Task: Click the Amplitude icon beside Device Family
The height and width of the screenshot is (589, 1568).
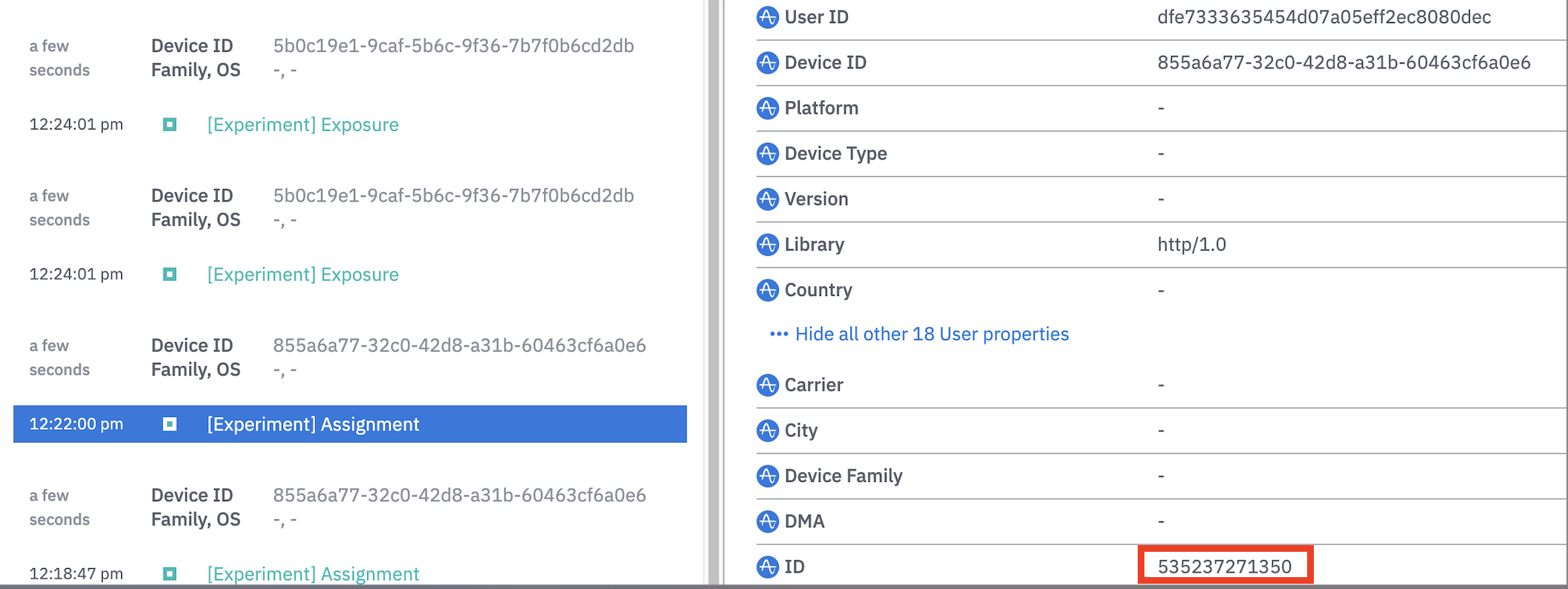Action: [767, 476]
